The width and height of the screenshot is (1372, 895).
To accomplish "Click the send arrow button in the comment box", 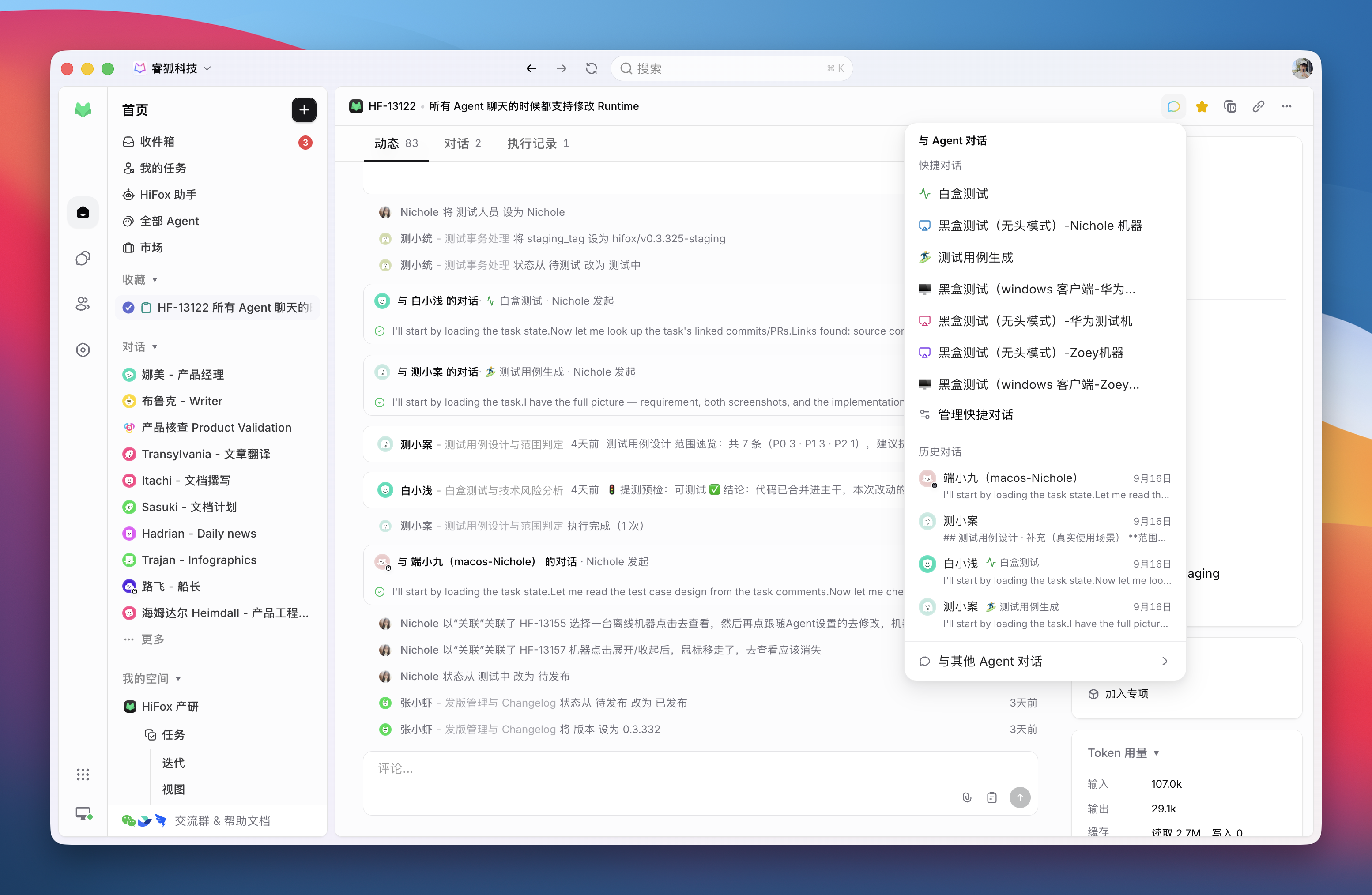I will (1019, 797).
